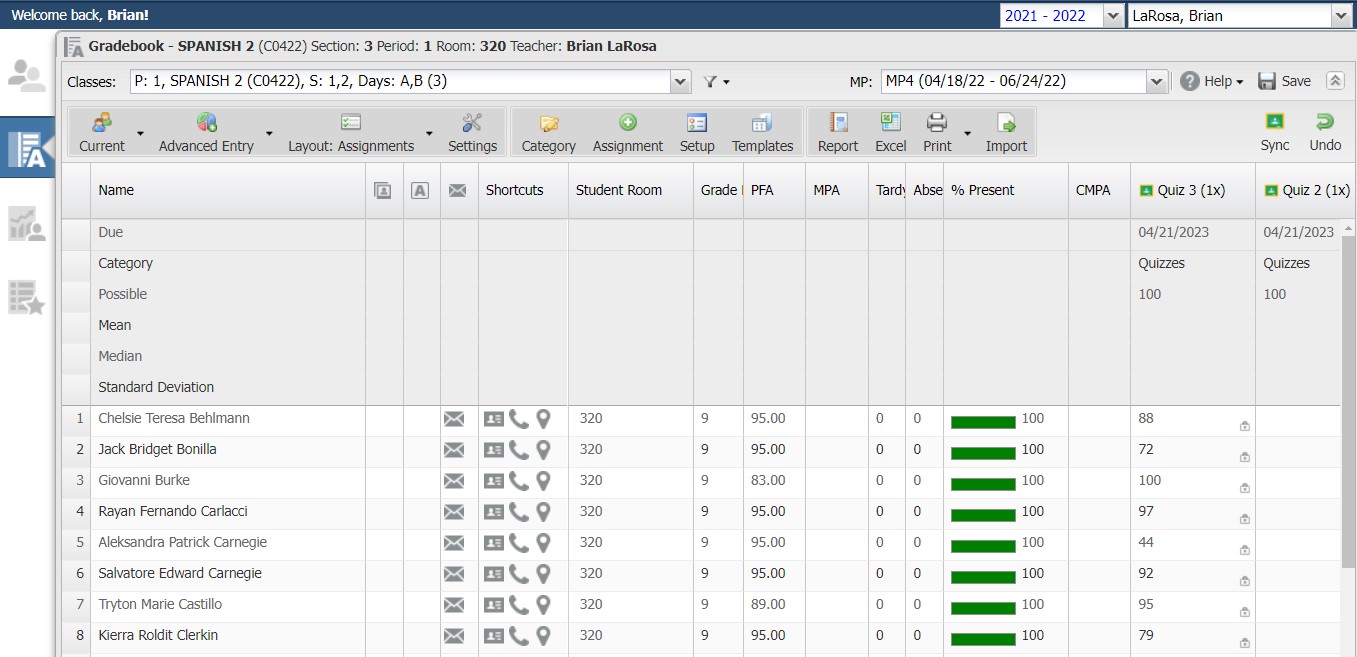The width and height of the screenshot is (1357, 657).
Task: Click attendance bar for Aleksandra Patrick Carnegie
Action: [983, 545]
